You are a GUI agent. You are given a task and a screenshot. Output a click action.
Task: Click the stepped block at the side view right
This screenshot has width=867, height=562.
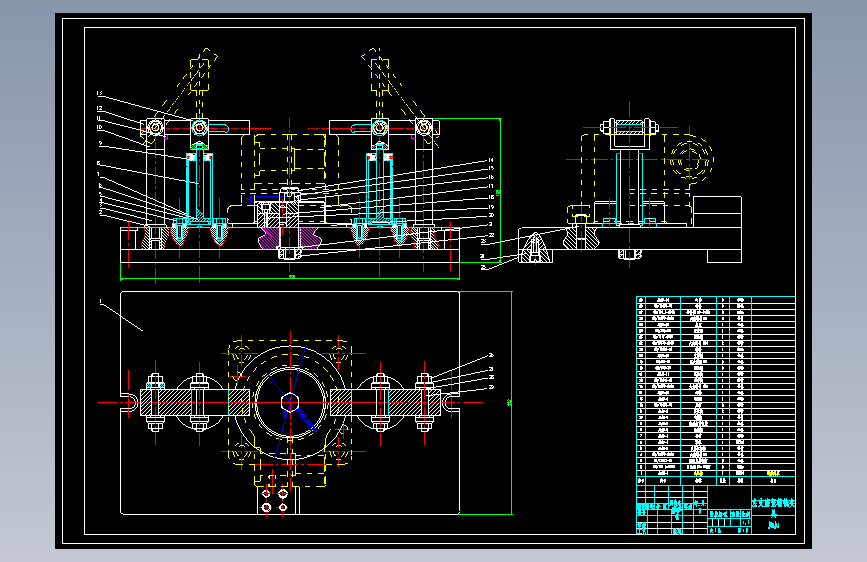[x=717, y=229]
